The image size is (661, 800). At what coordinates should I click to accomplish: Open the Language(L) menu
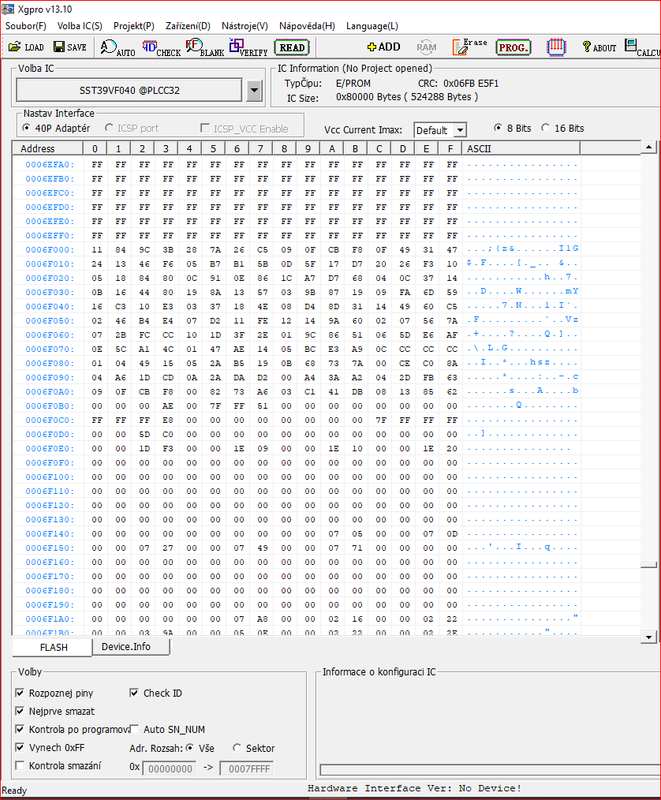(372, 26)
